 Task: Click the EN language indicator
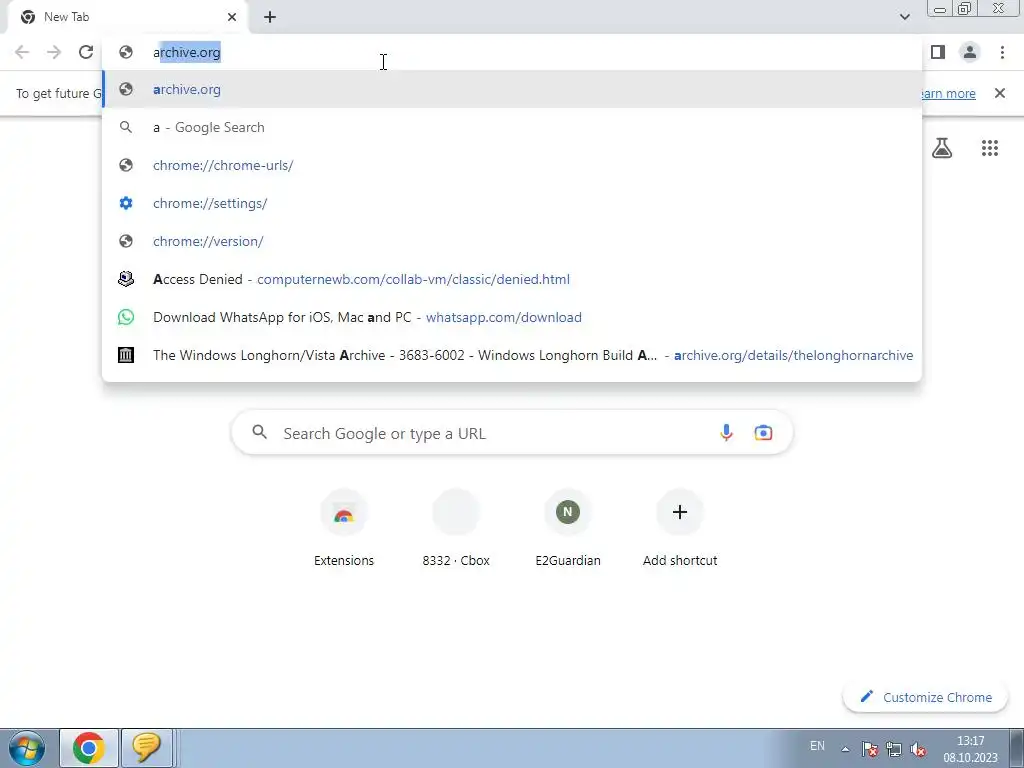click(x=817, y=746)
